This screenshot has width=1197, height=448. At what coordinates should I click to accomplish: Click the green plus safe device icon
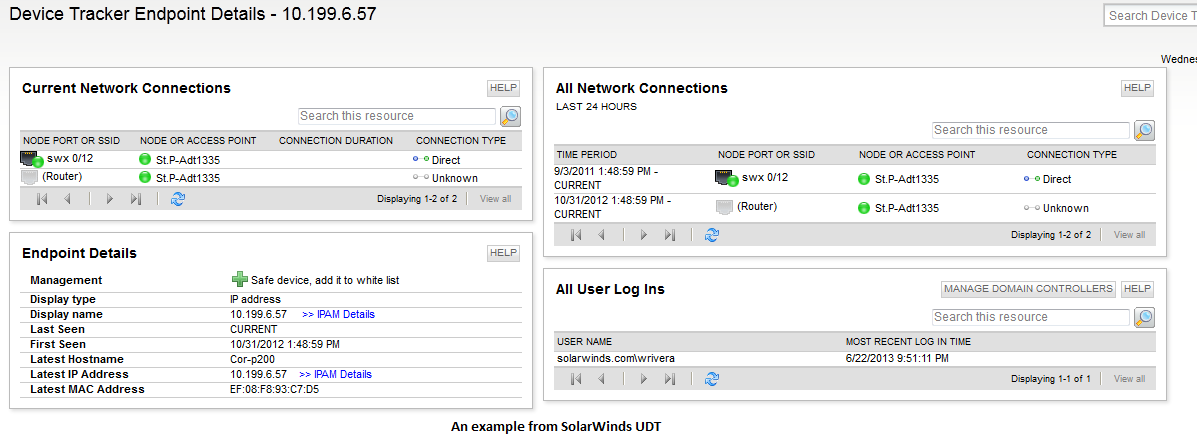(240, 280)
